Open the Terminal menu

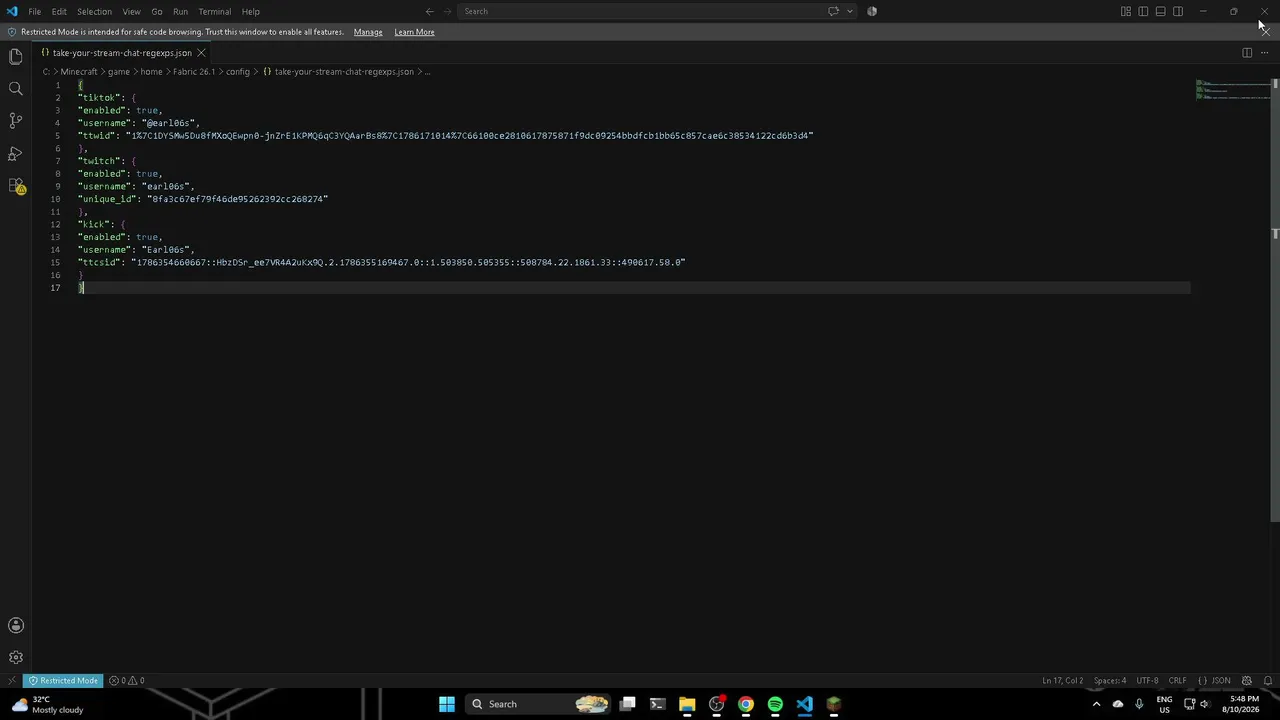(x=215, y=11)
